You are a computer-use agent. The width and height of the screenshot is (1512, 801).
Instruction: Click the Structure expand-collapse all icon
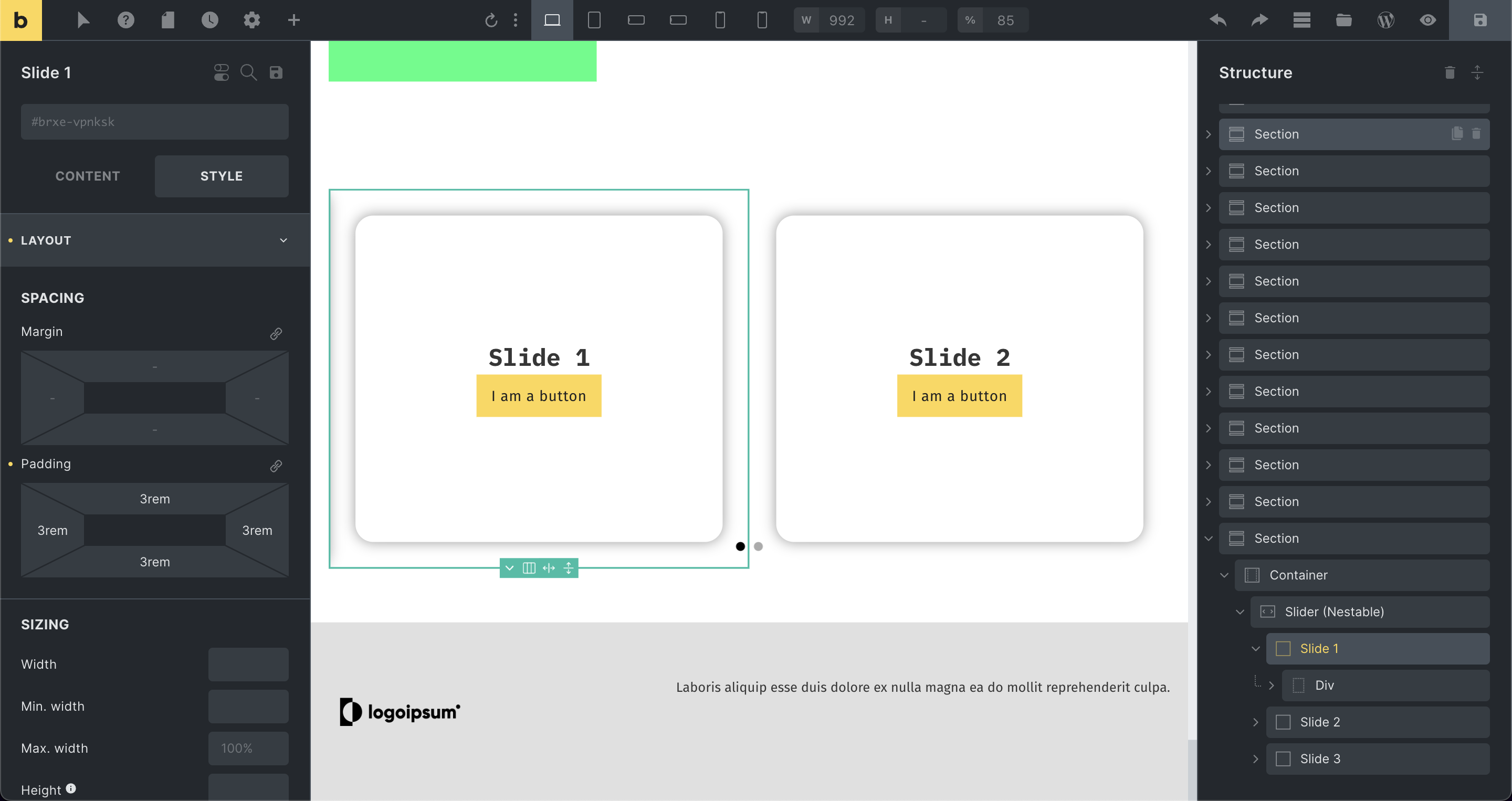[x=1477, y=72]
